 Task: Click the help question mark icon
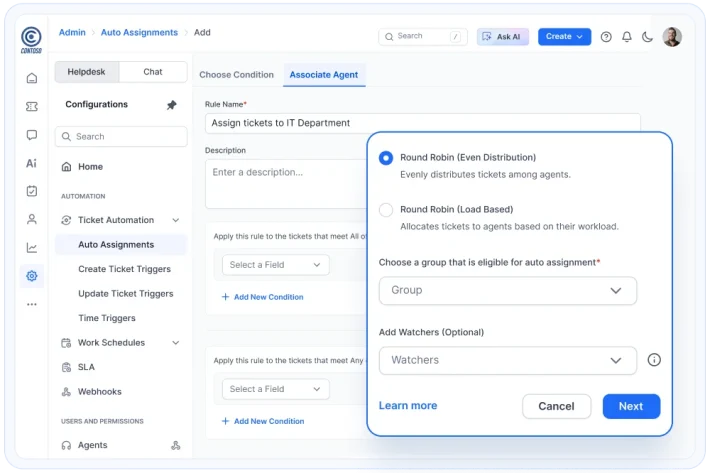click(x=606, y=37)
